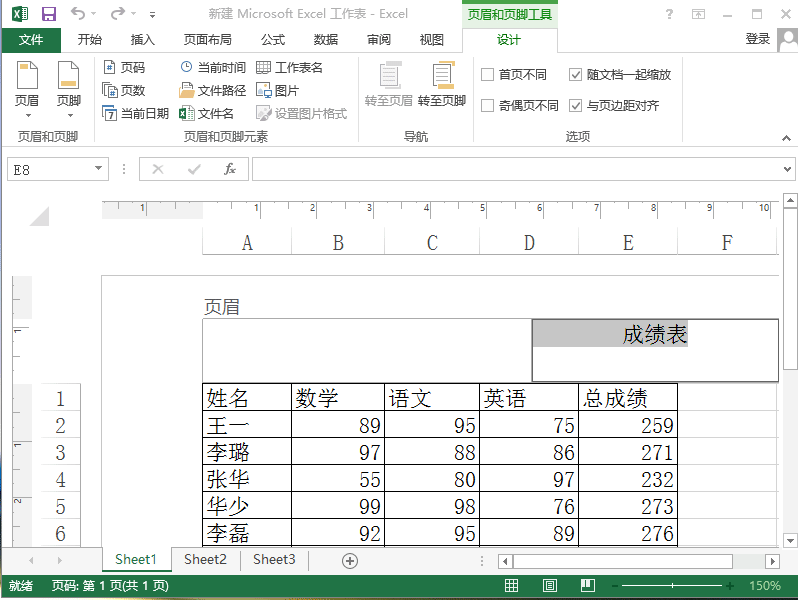Enable 首页不同 checkbox
The height and width of the screenshot is (600, 798).
(x=488, y=75)
